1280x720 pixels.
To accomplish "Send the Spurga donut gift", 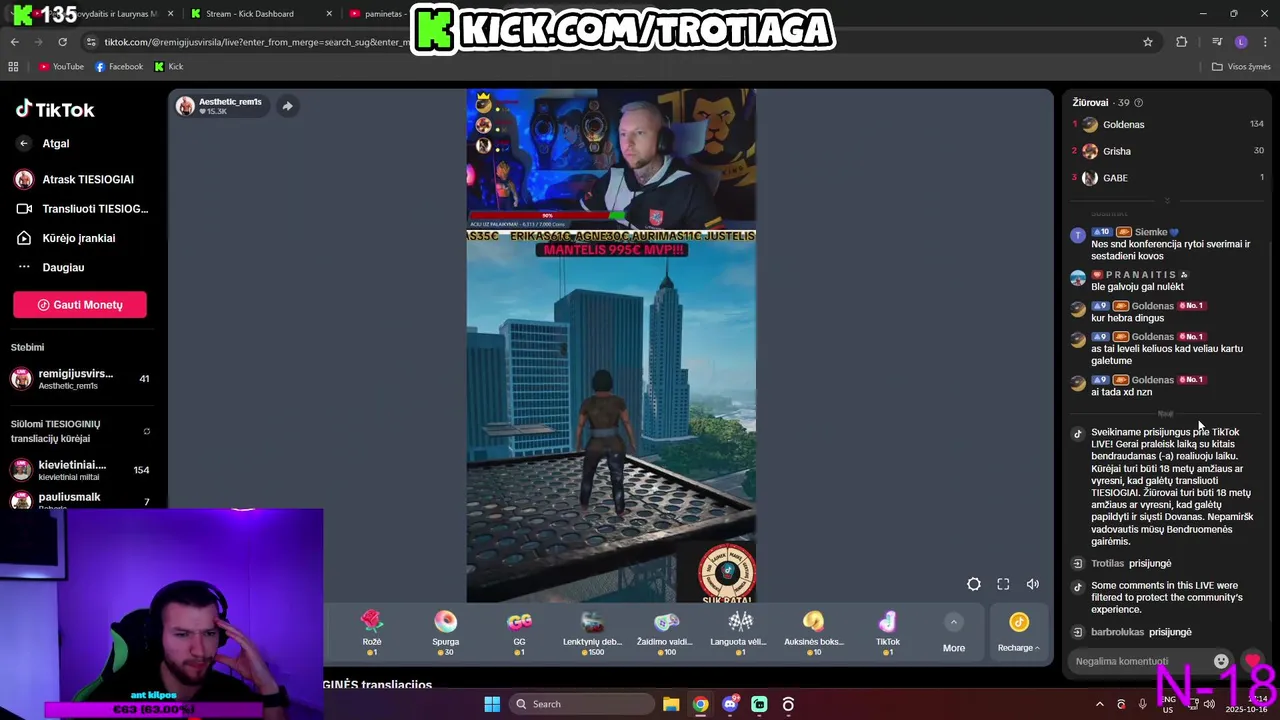I will click(445, 633).
